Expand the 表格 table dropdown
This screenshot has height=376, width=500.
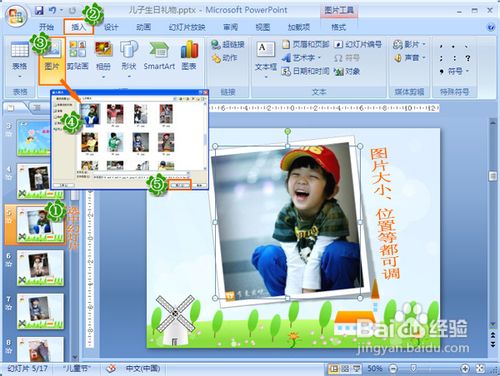pyautogui.click(x=20, y=77)
